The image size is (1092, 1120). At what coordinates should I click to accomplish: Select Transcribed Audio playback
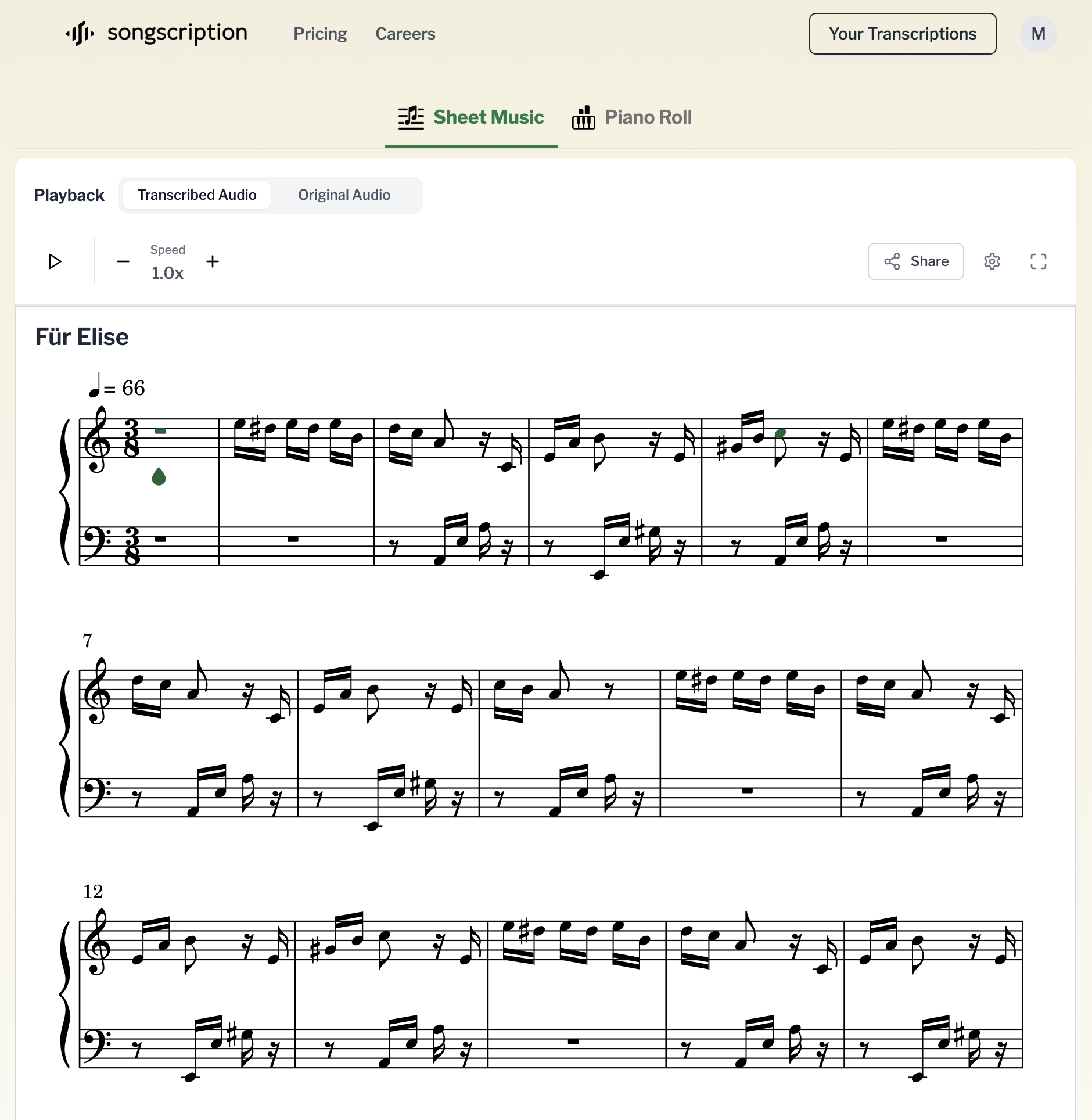point(196,195)
